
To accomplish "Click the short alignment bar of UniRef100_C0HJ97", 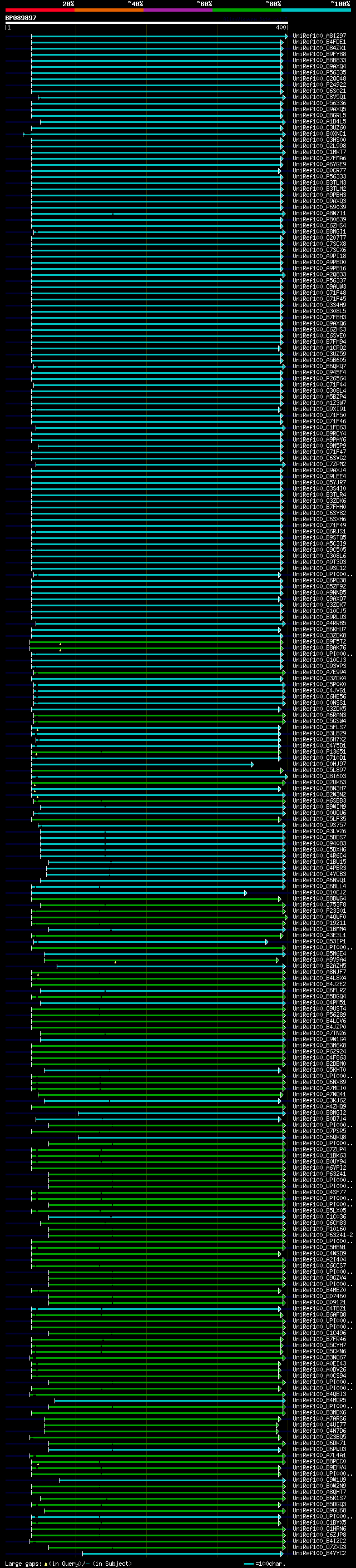I will pyautogui.click(x=142, y=764).
